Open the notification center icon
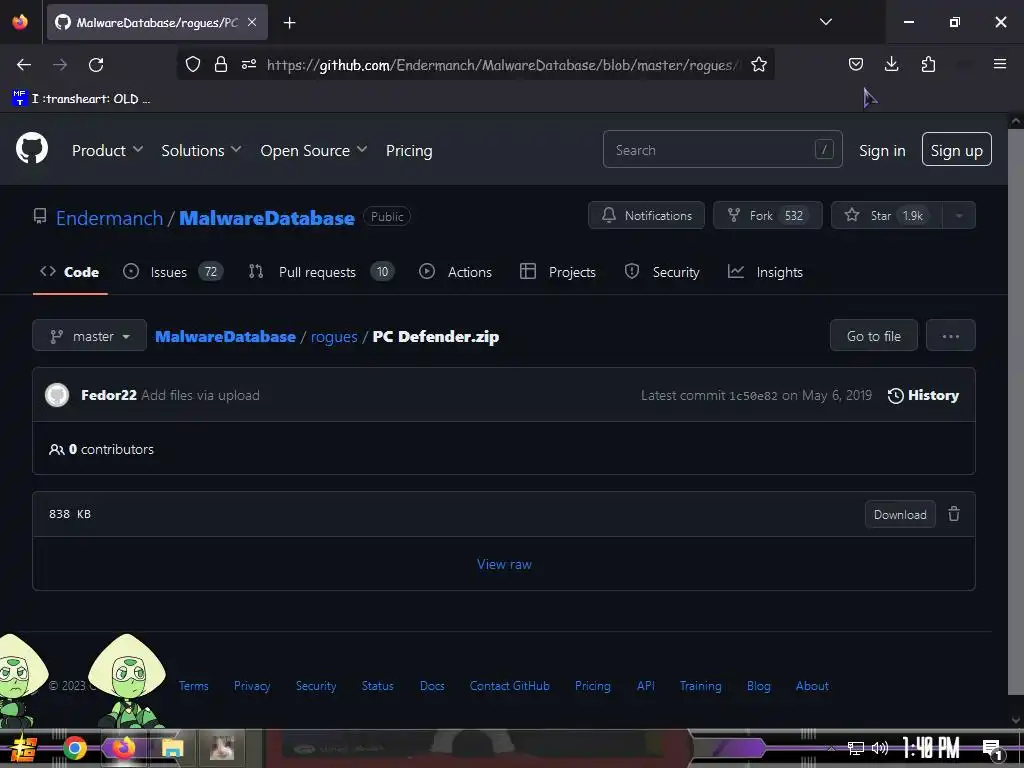1024x768 pixels. 992,749
